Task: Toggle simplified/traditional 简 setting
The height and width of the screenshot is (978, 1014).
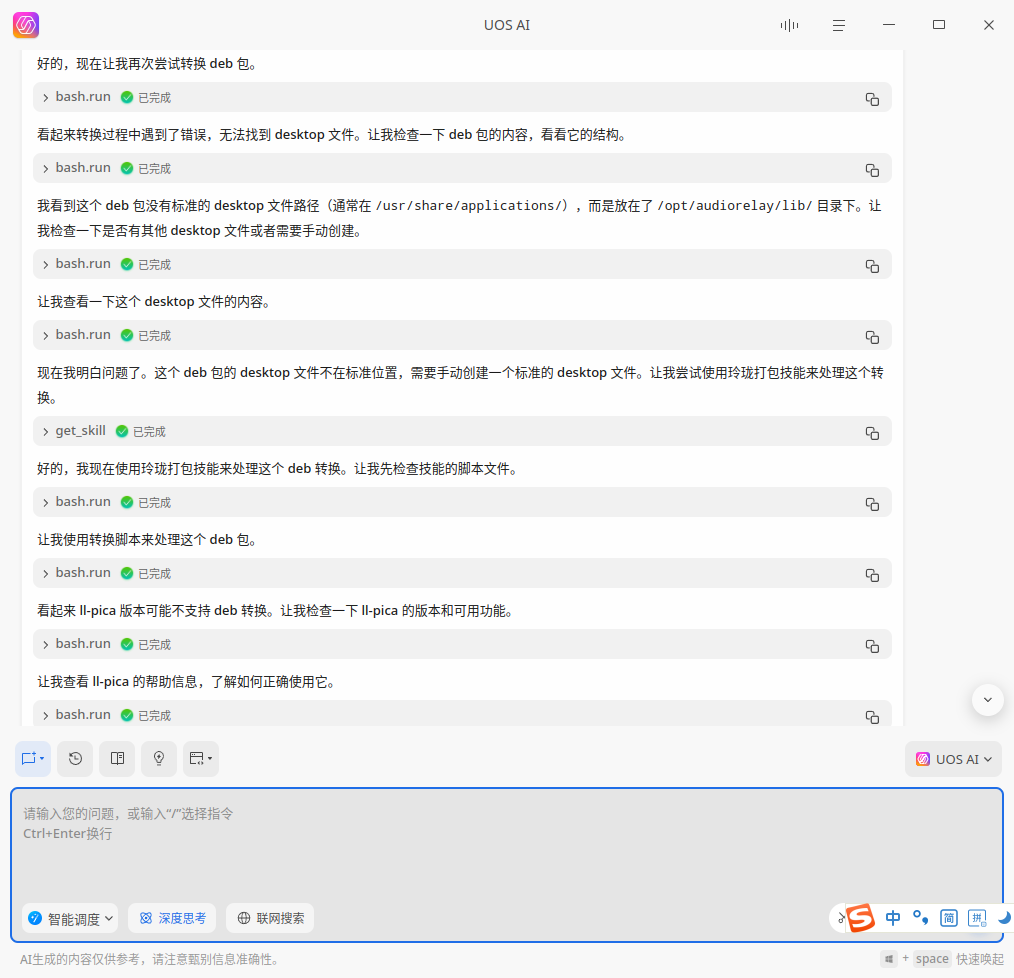Action: point(949,918)
